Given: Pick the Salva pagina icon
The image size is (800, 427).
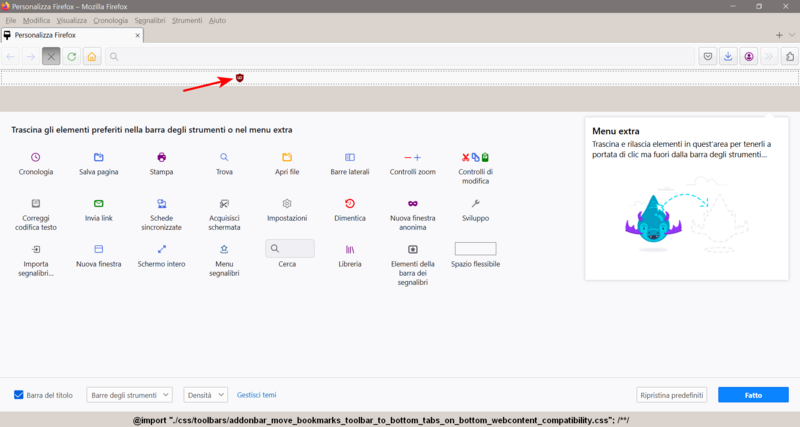Looking at the screenshot, I should click(x=98, y=157).
